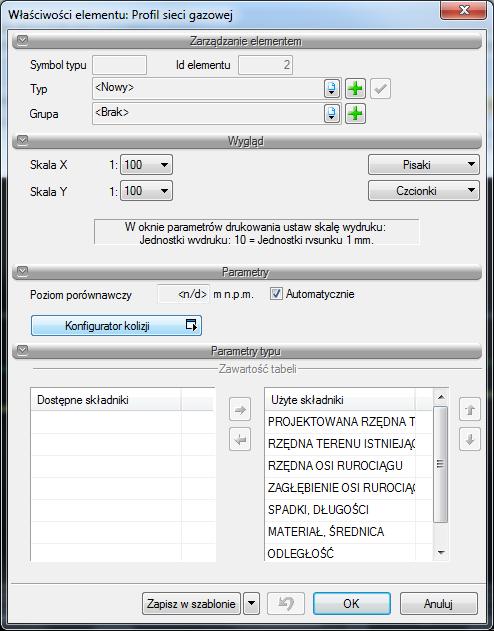Click the Poziom porównawczy value field

coord(183,294)
